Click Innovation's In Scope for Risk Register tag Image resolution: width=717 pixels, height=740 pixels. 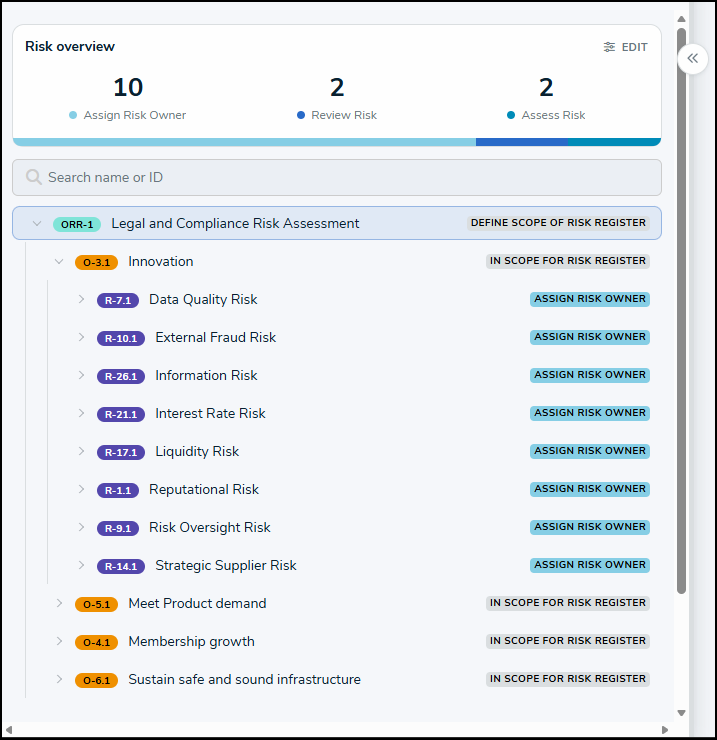(x=568, y=261)
